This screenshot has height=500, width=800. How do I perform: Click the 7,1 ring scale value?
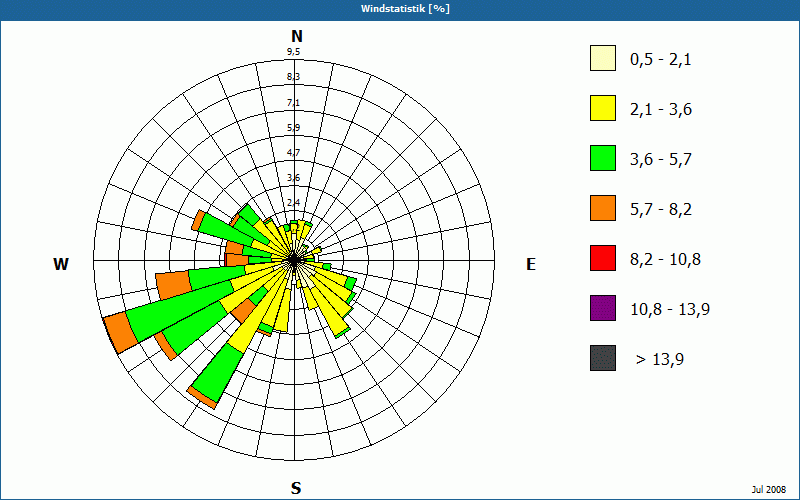[293, 103]
